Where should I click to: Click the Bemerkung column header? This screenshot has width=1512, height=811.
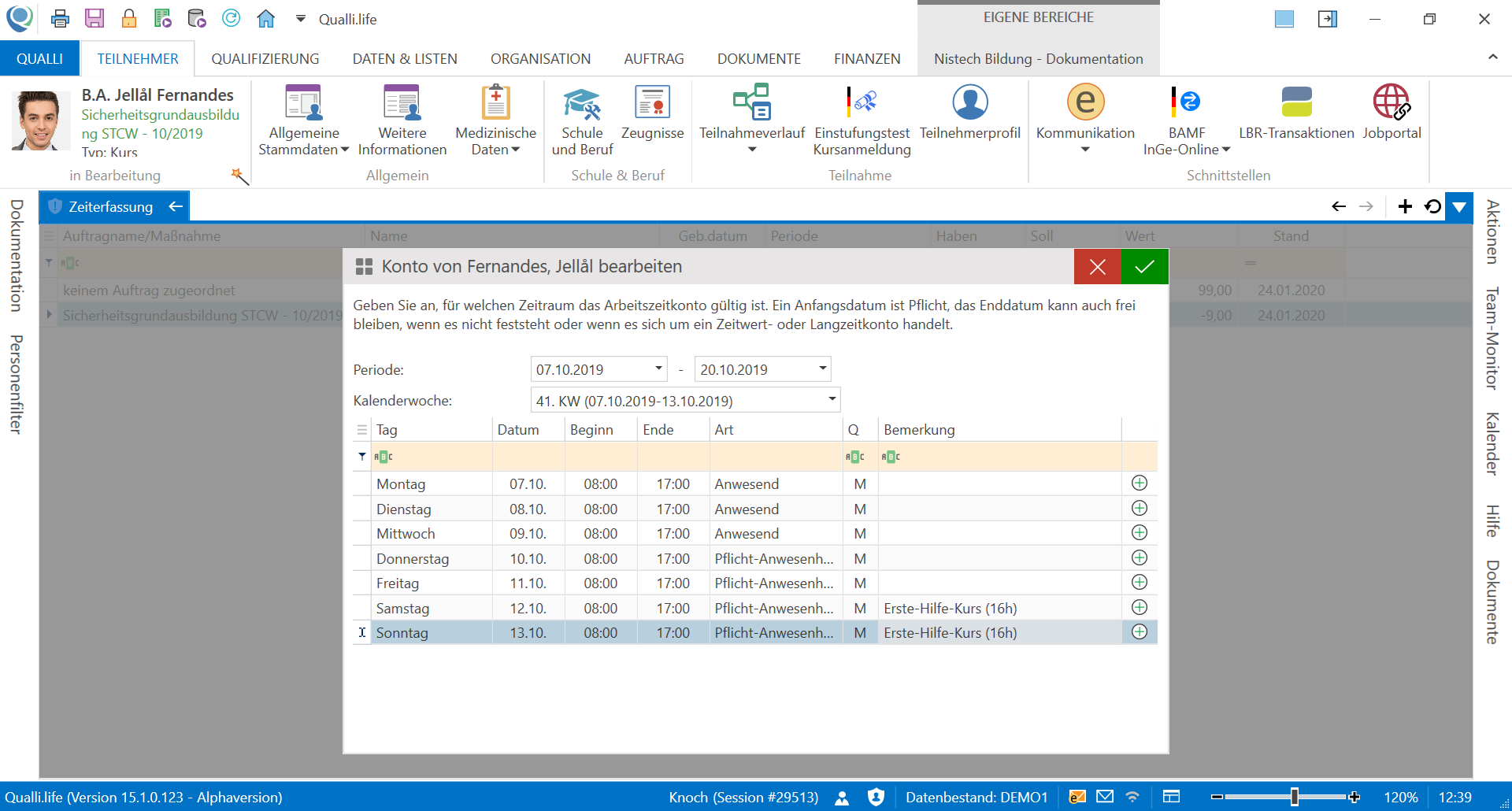pyautogui.click(x=999, y=430)
